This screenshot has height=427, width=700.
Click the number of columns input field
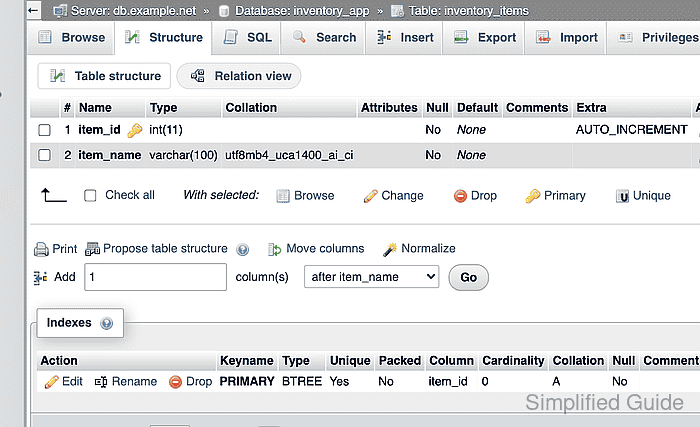(155, 277)
